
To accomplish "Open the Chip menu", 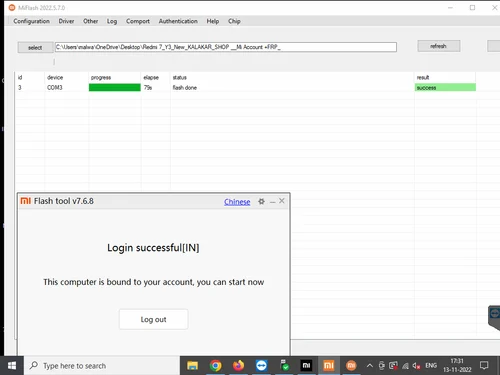I will pyautogui.click(x=234, y=21).
